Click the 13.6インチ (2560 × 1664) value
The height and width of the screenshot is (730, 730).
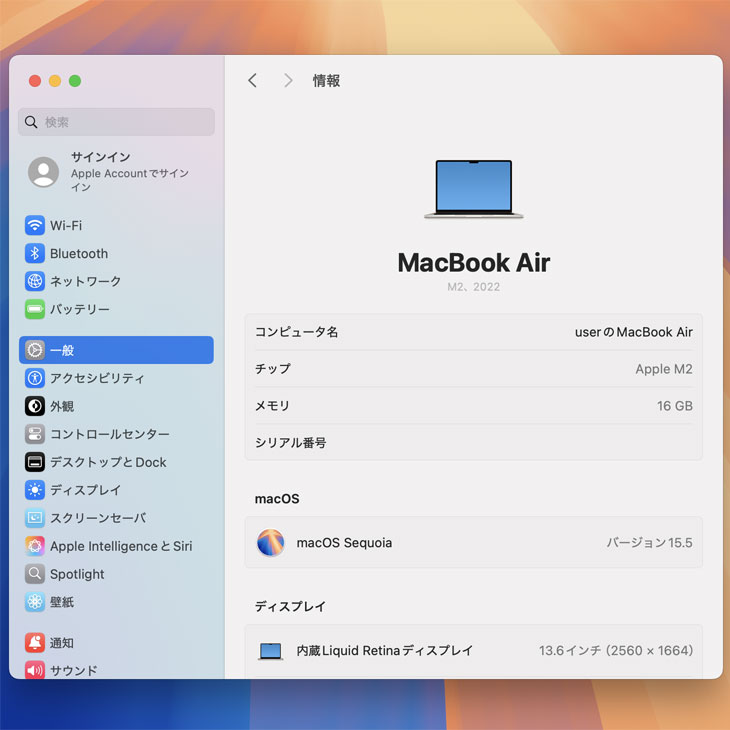(x=616, y=650)
